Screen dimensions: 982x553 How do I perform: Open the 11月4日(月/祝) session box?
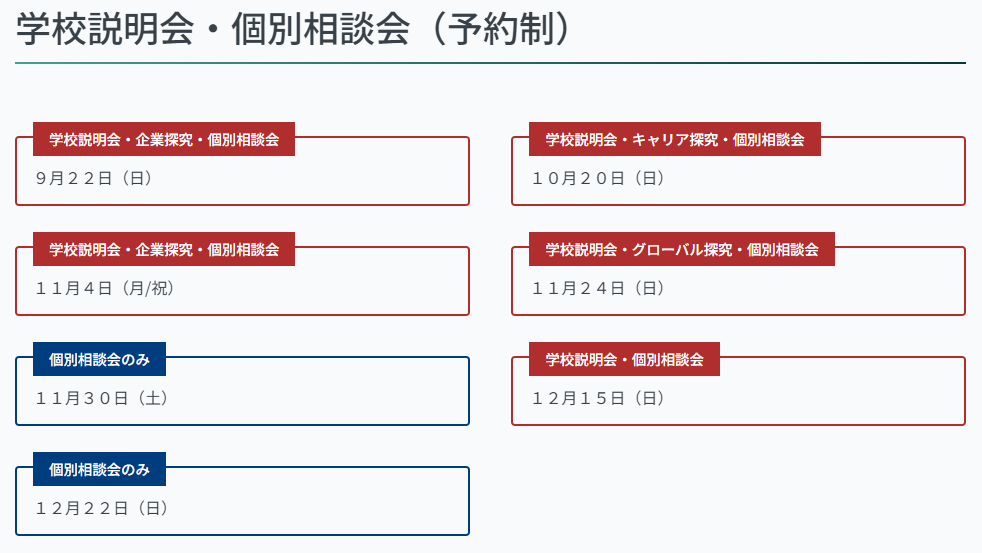click(x=242, y=281)
